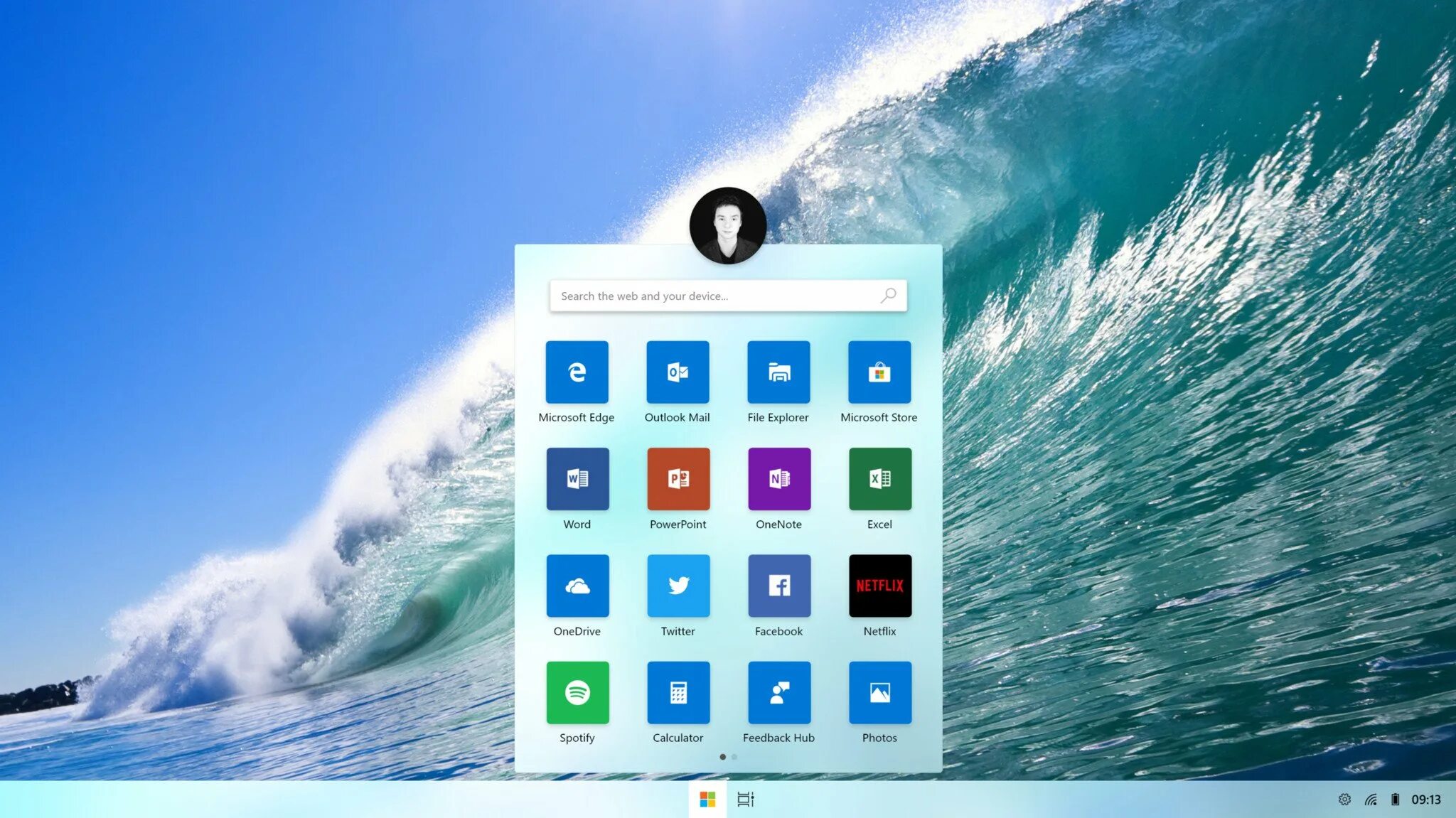Open Task View from the taskbar
This screenshot has height=818, width=1456.
[x=745, y=800]
